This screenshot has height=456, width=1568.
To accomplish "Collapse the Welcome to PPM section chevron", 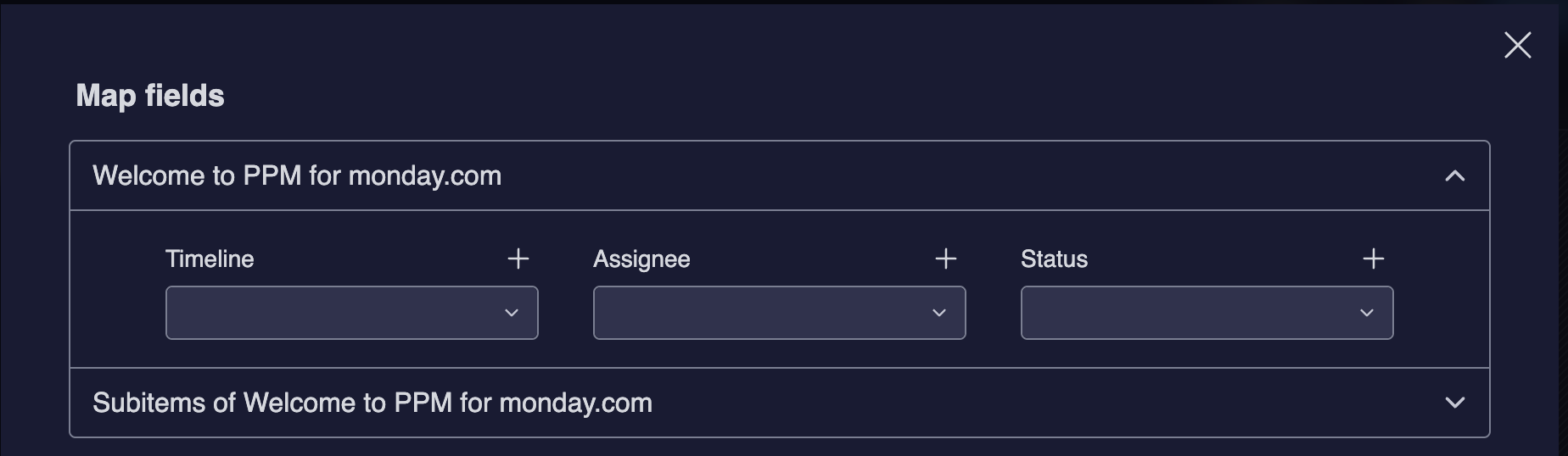I will pyautogui.click(x=1455, y=175).
